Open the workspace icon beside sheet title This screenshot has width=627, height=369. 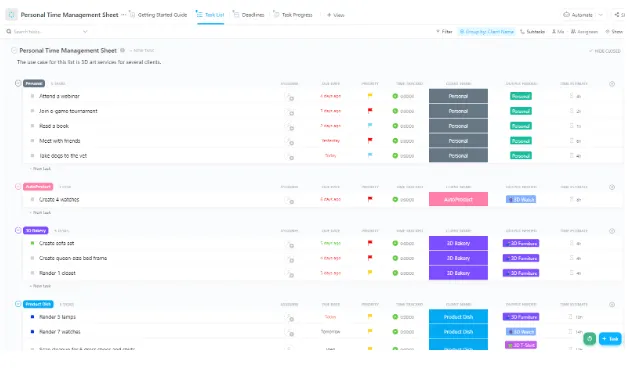[11, 15]
